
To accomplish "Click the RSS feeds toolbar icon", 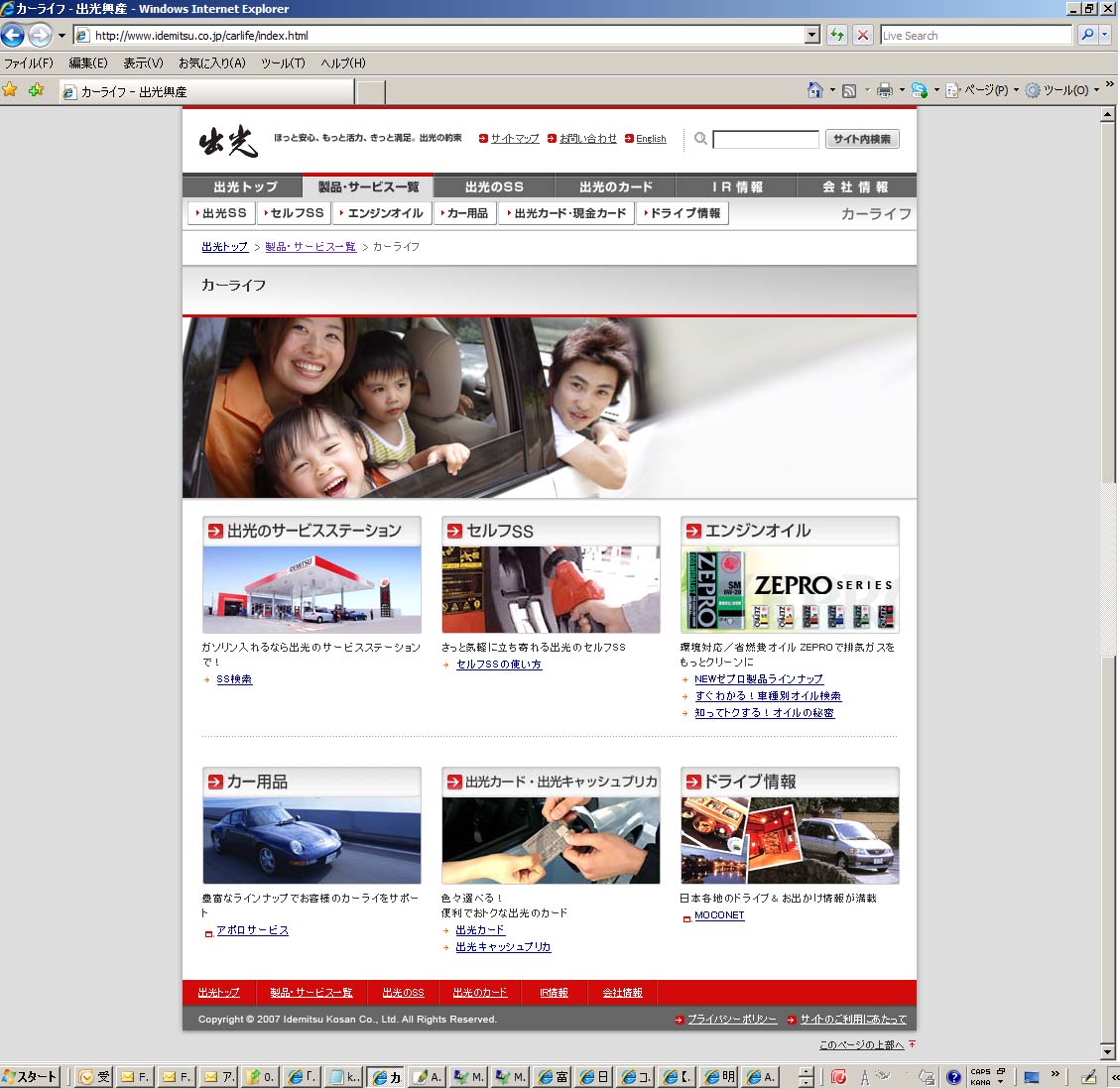I will tap(848, 90).
